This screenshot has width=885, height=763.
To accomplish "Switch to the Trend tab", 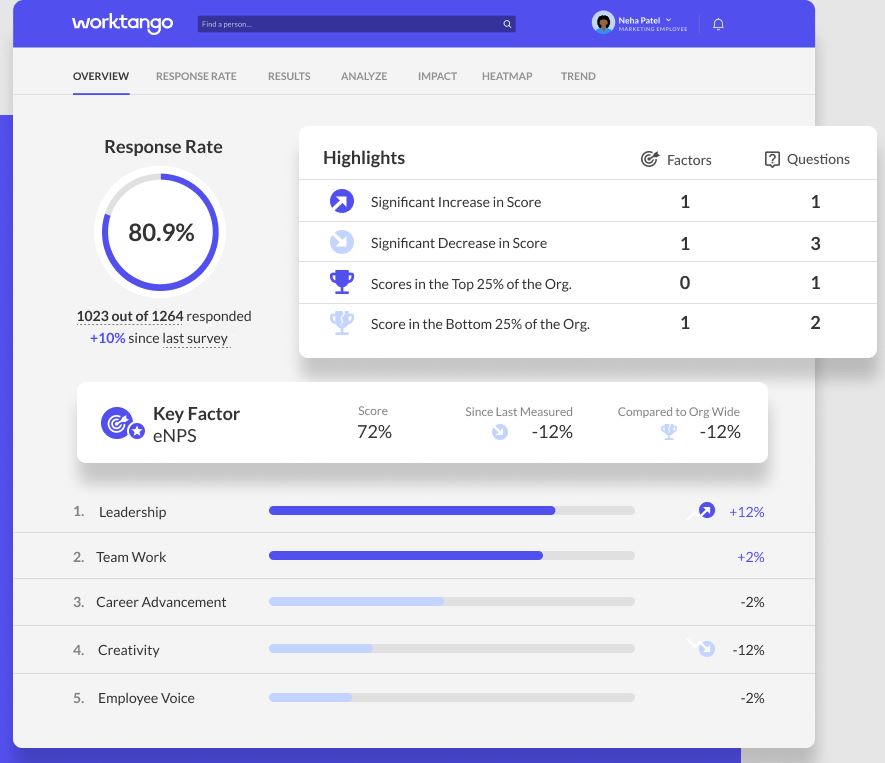I will (578, 76).
